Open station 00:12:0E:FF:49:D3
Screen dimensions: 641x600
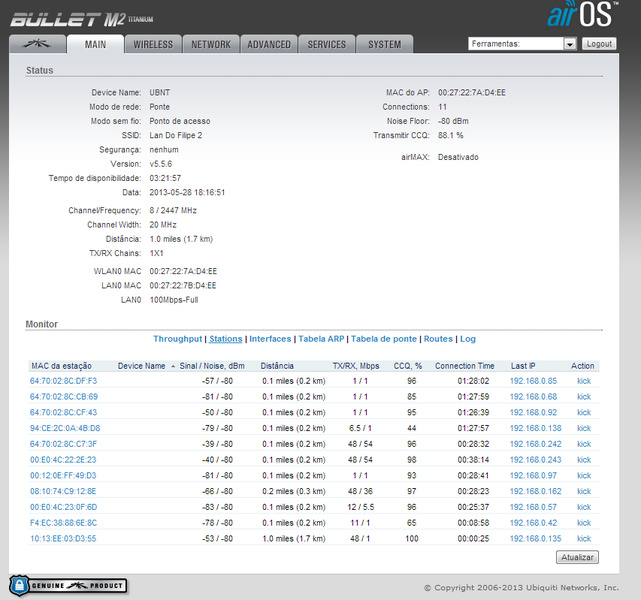63,475
